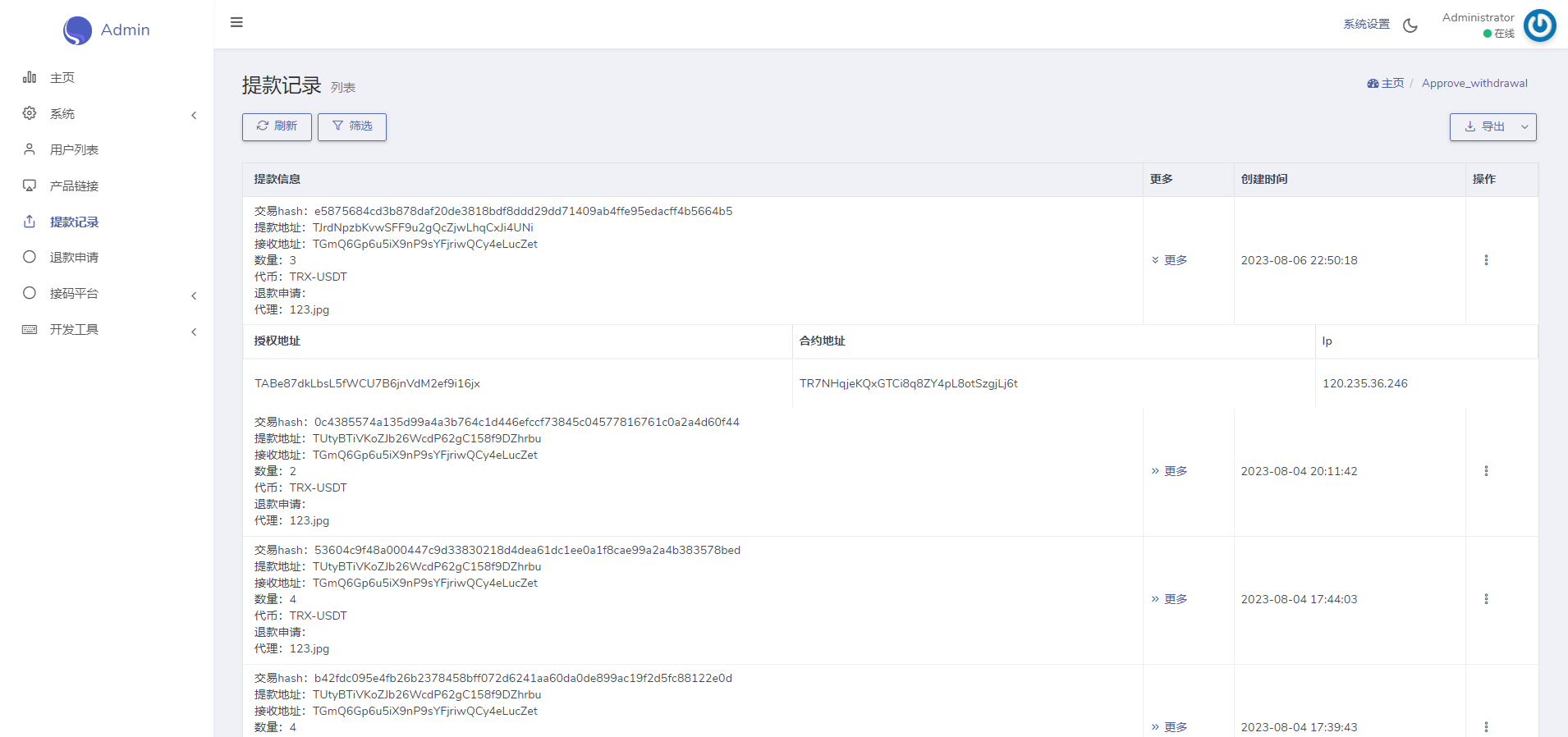Open actions menu for 2023-08-04 17:44:03 record
The height and width of the screenshot is (737, 1568).
[x=1486, y=599]
